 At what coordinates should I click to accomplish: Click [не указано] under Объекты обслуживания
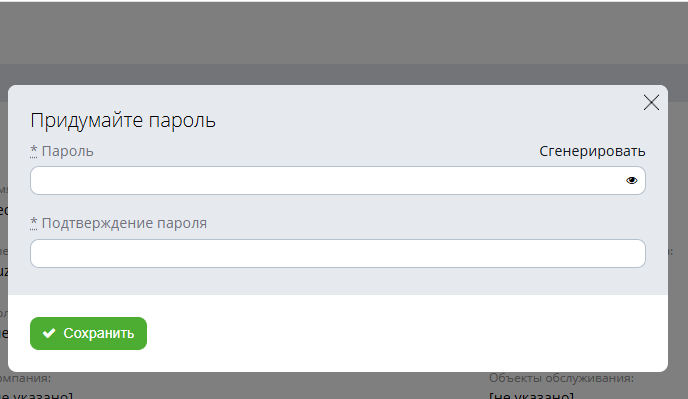tap(531, 395)
